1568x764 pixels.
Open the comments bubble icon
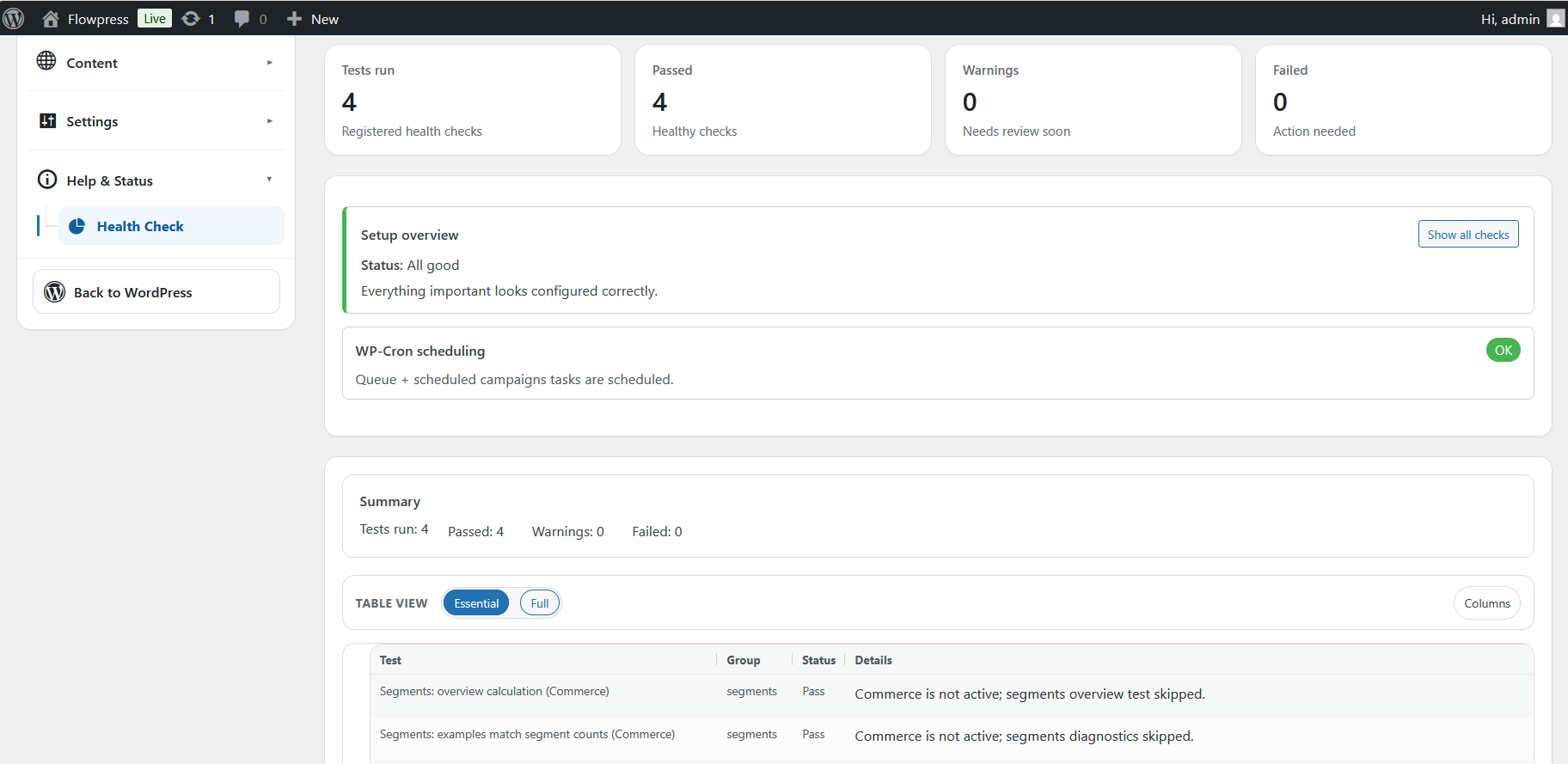point(242,18)
